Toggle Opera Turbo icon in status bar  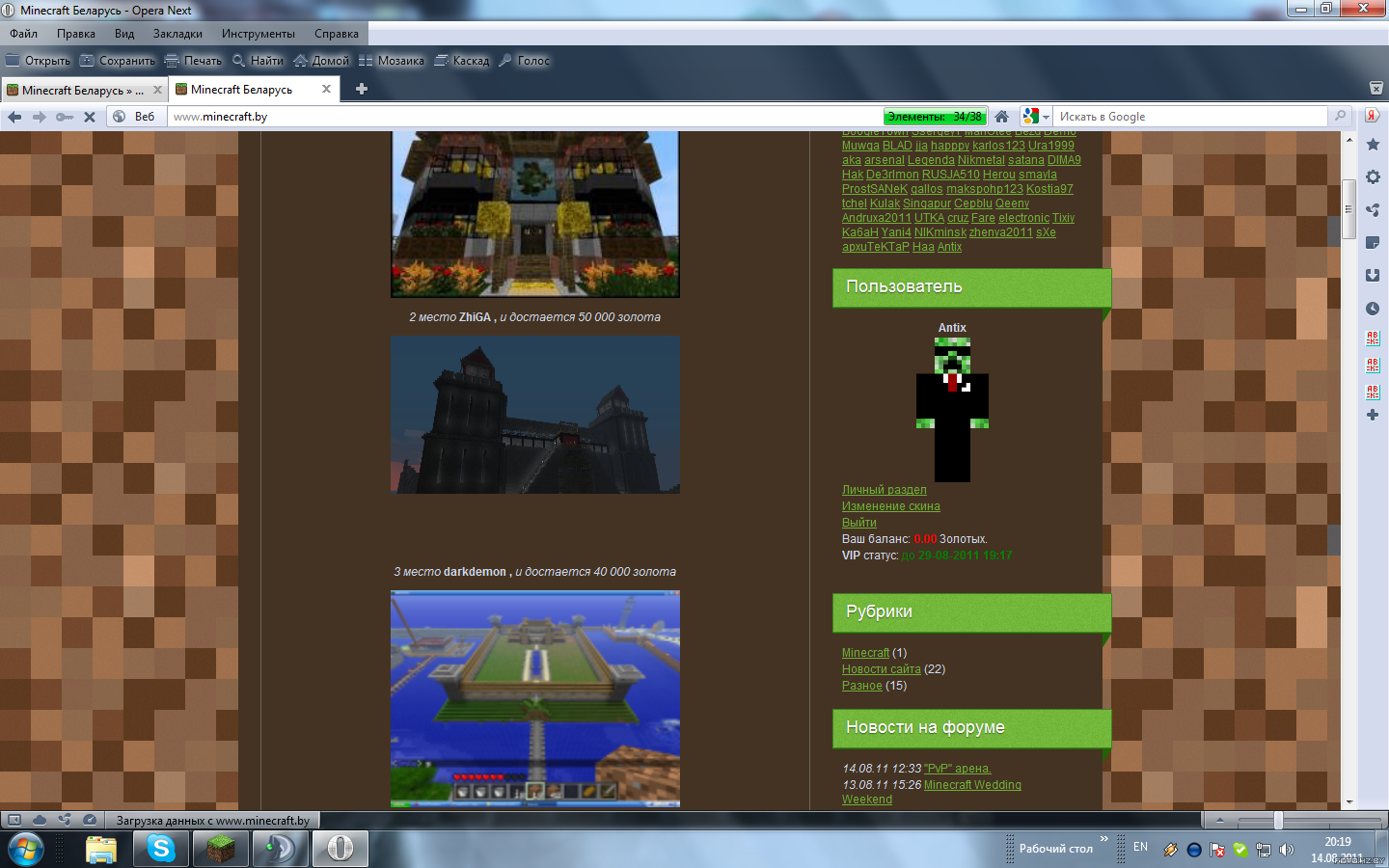pos(90,820)
